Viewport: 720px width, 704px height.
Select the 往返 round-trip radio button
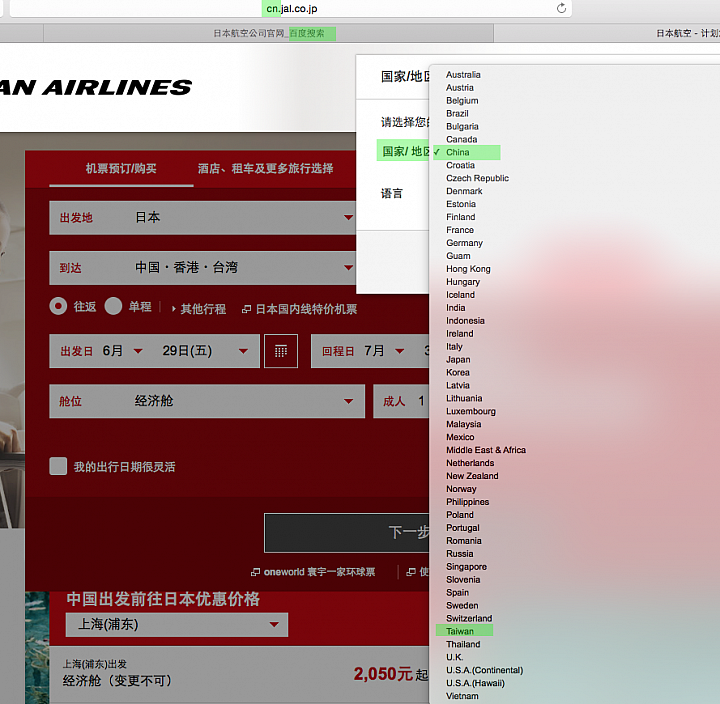58,306
